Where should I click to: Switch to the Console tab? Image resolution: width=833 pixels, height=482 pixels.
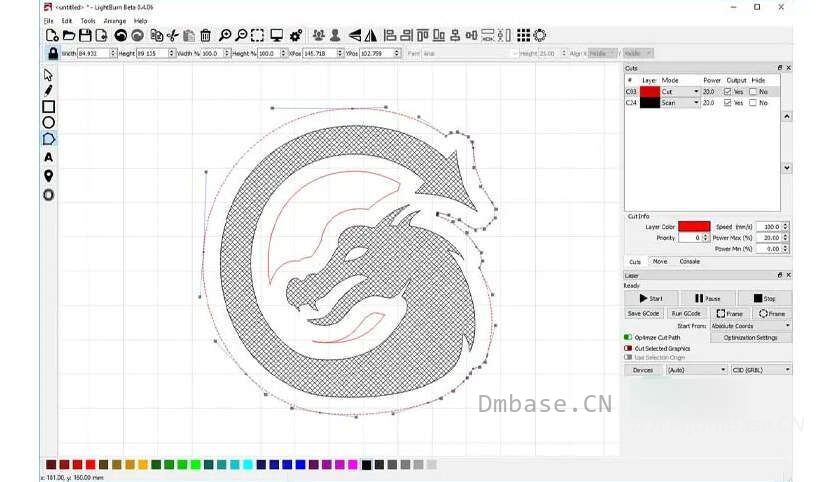point(690,261)
